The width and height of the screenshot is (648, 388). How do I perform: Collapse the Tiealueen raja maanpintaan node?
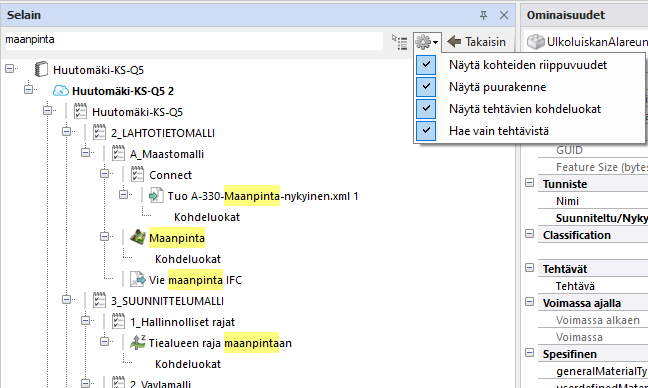104,341
